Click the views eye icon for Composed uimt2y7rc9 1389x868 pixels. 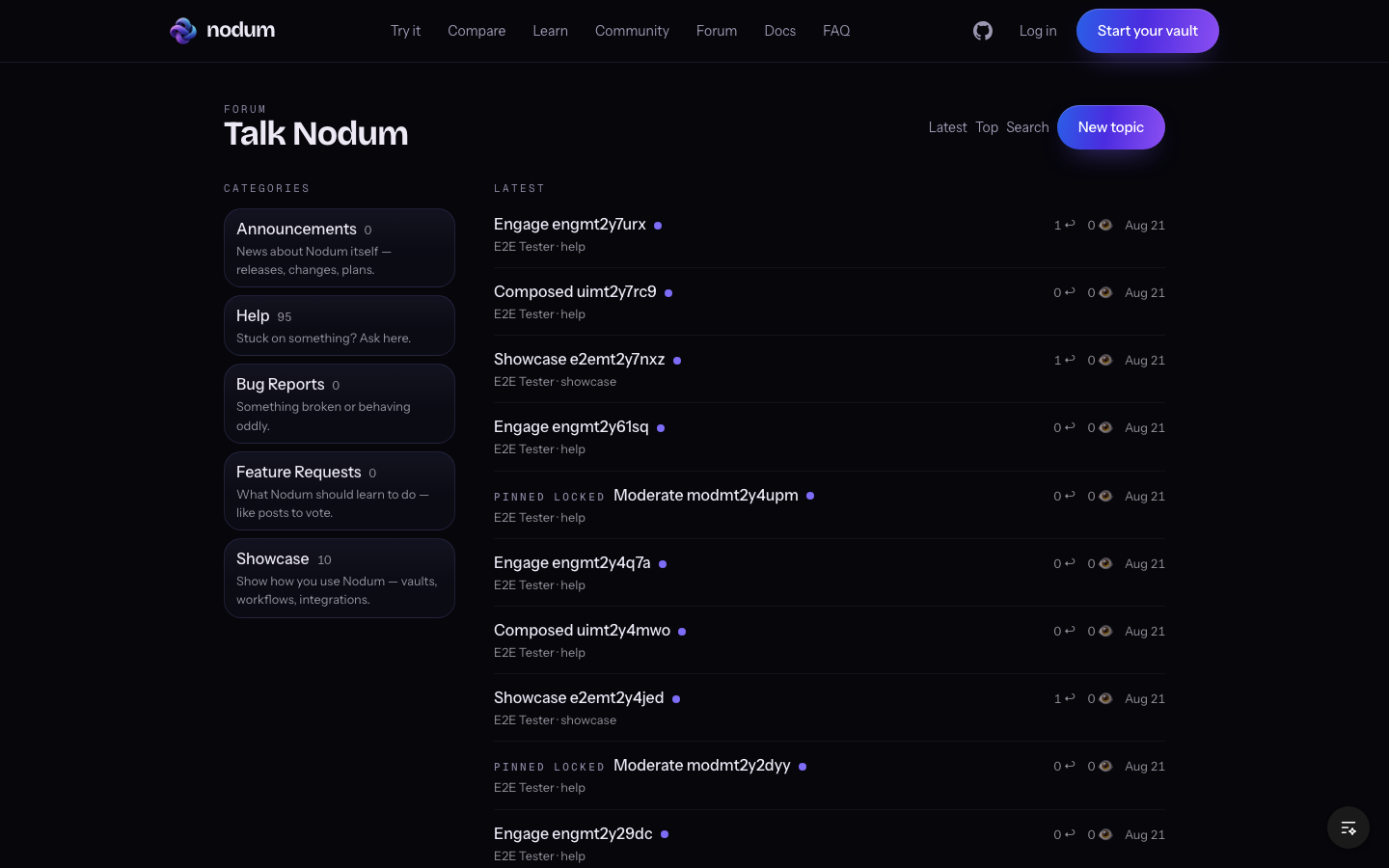point(1105,292)
